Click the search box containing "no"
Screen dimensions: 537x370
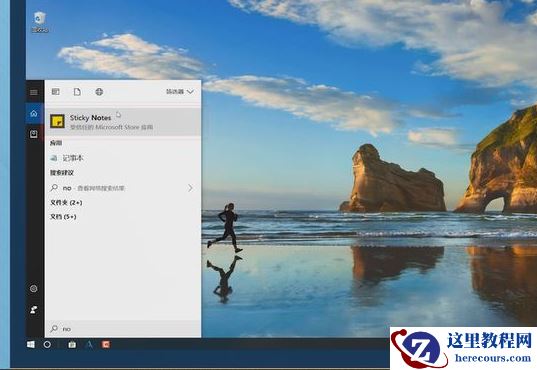[123, 329]
